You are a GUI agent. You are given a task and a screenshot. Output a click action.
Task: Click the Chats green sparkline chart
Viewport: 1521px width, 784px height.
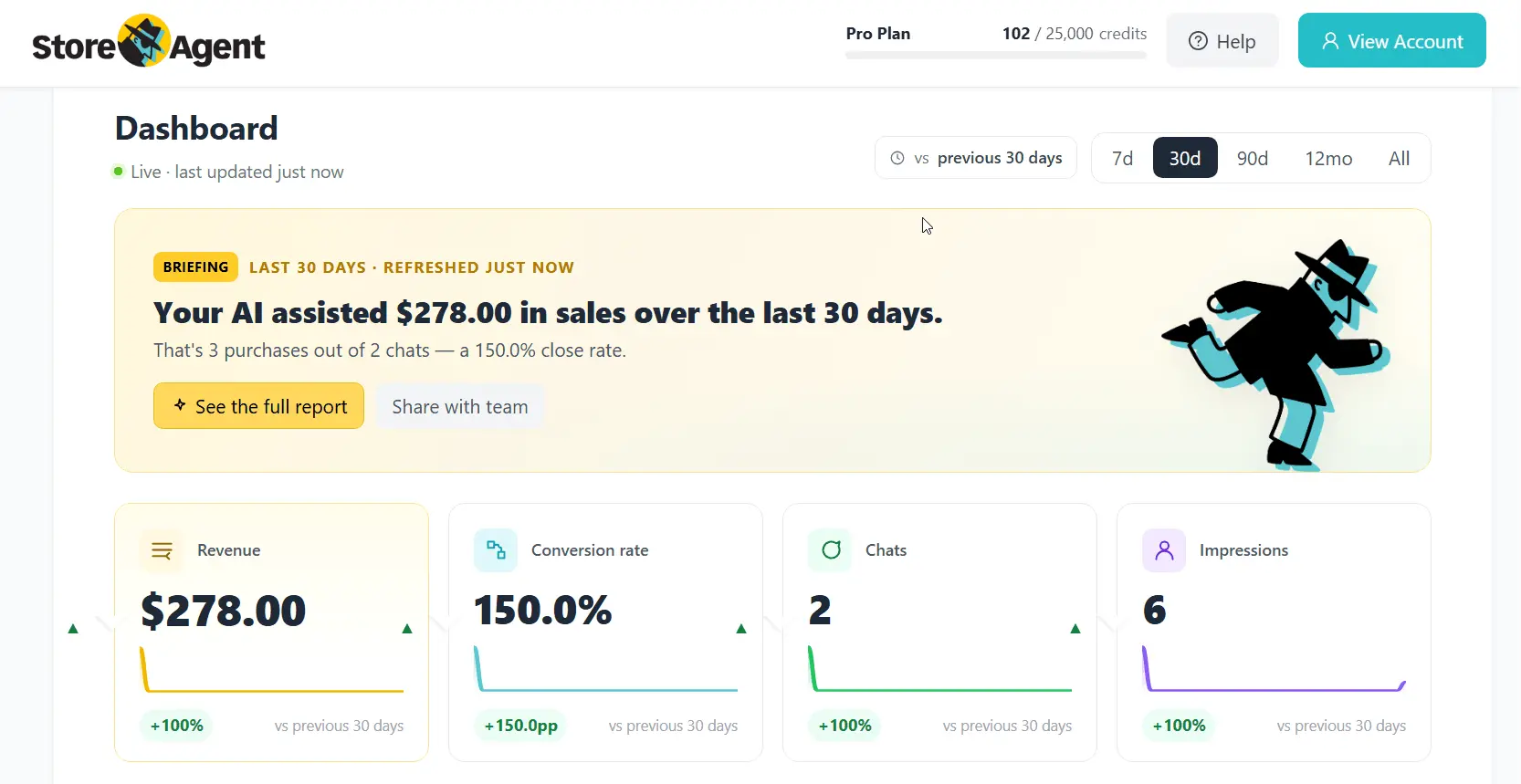940,669
